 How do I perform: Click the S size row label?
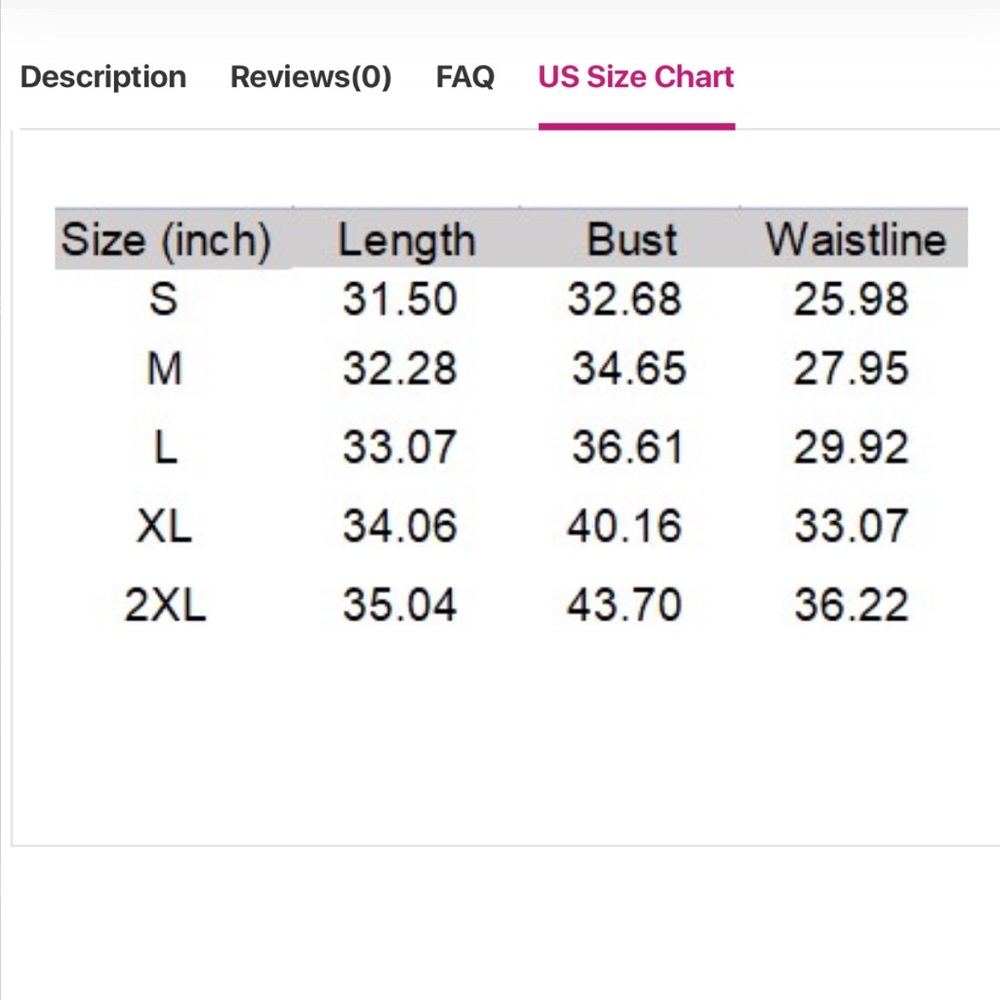tap(163, 299)
